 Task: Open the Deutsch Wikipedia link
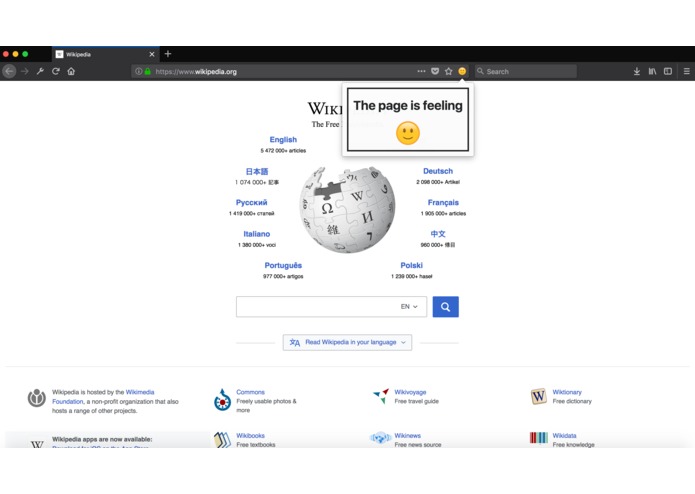coord(438,171)
